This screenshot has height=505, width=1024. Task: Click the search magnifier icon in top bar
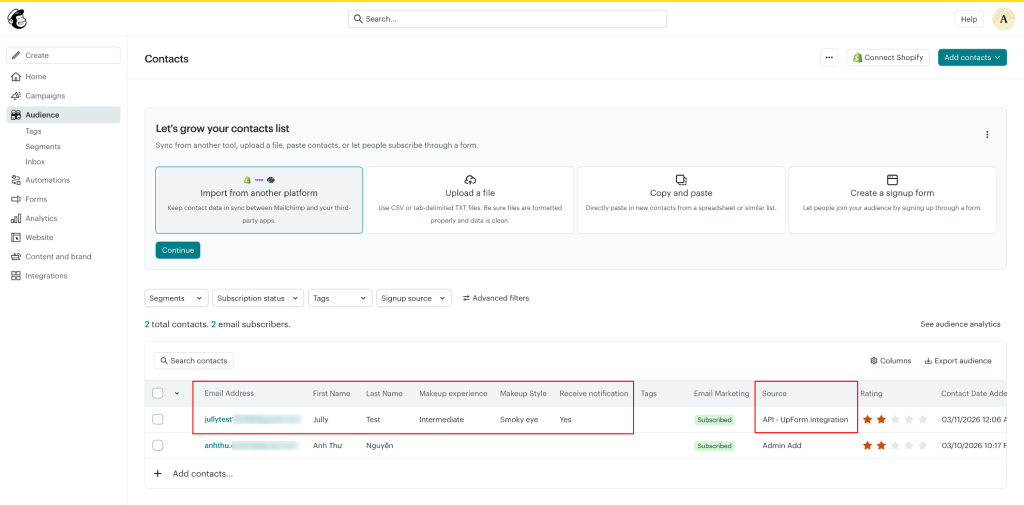[358, 19]
